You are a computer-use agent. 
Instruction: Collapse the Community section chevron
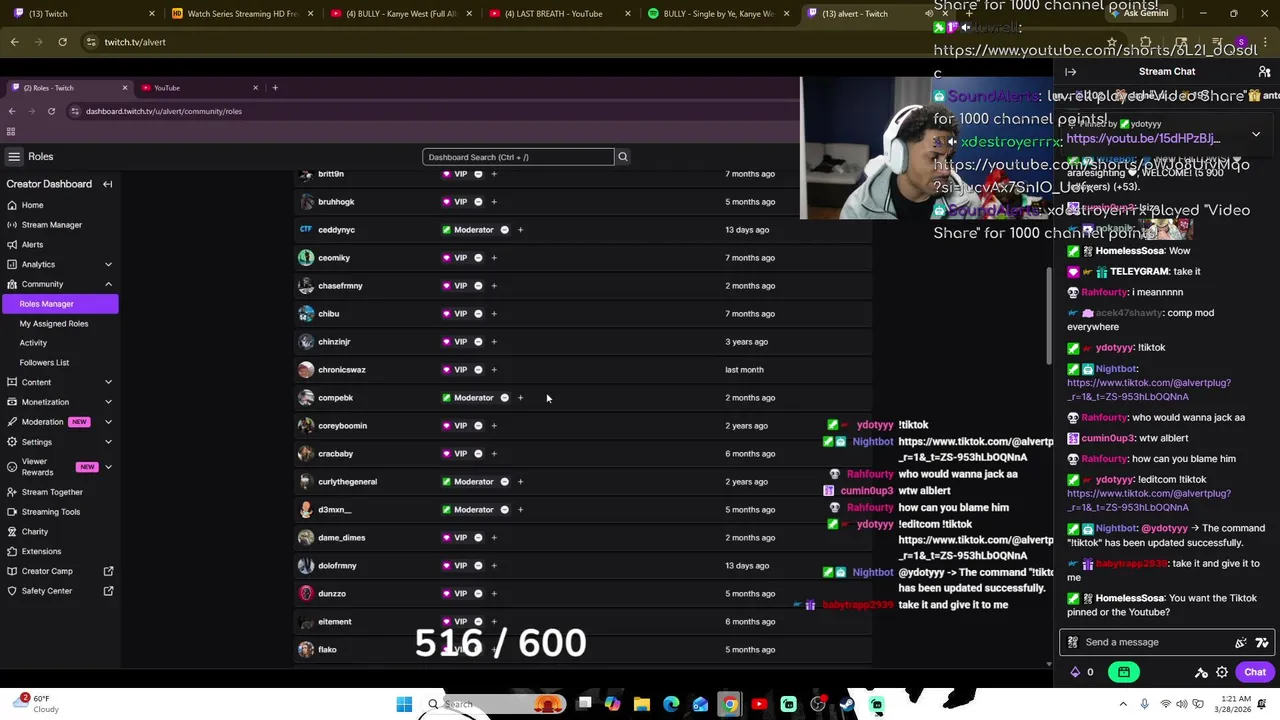[x=108, y=284]
